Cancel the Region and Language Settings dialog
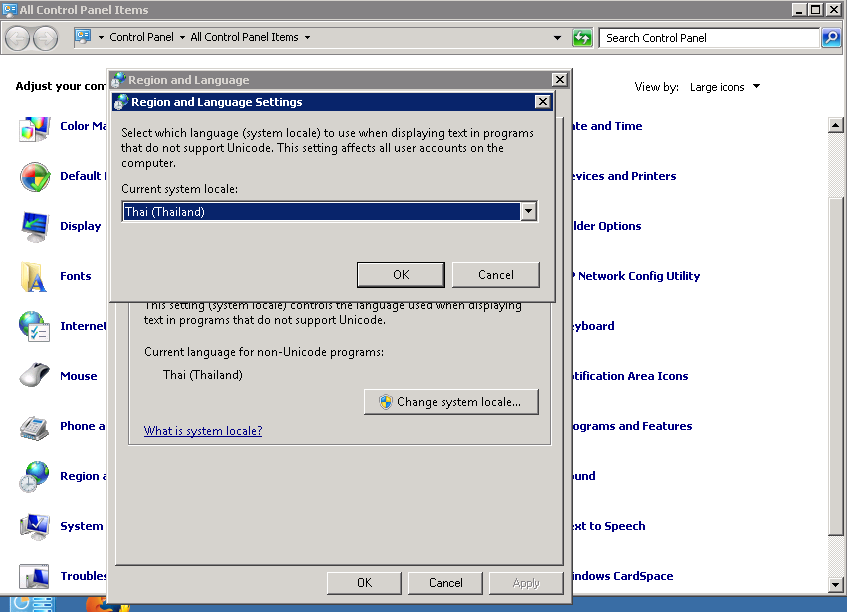This screenshot has width=847, height=612. coord(495,275)
